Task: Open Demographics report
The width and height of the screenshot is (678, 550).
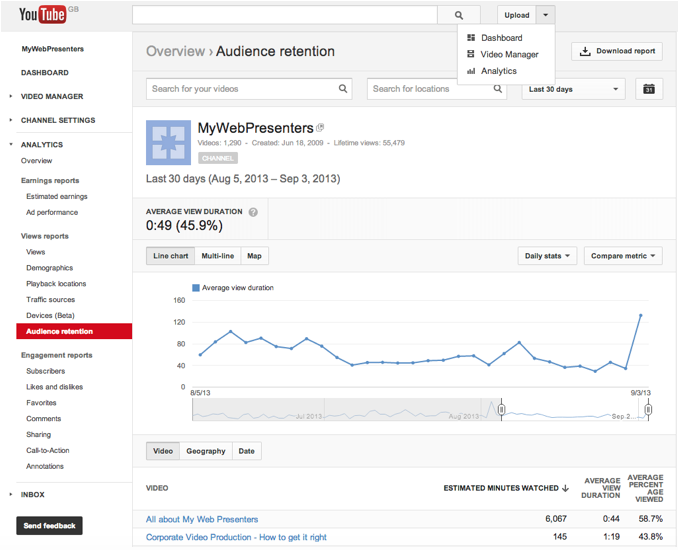Action: [49, 268]
